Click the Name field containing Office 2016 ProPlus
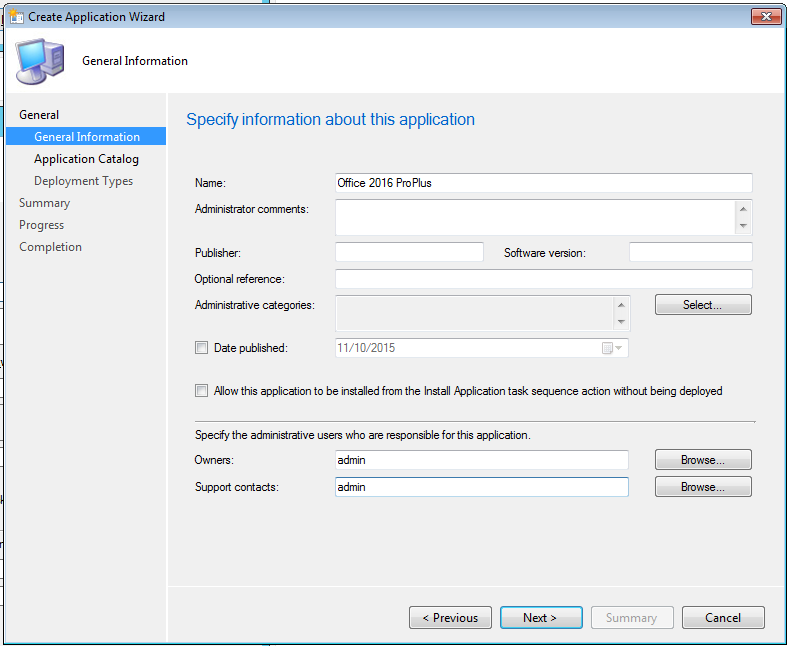Image resolution: width=787 pixels, height=646 pixels. tap(544, 183)
